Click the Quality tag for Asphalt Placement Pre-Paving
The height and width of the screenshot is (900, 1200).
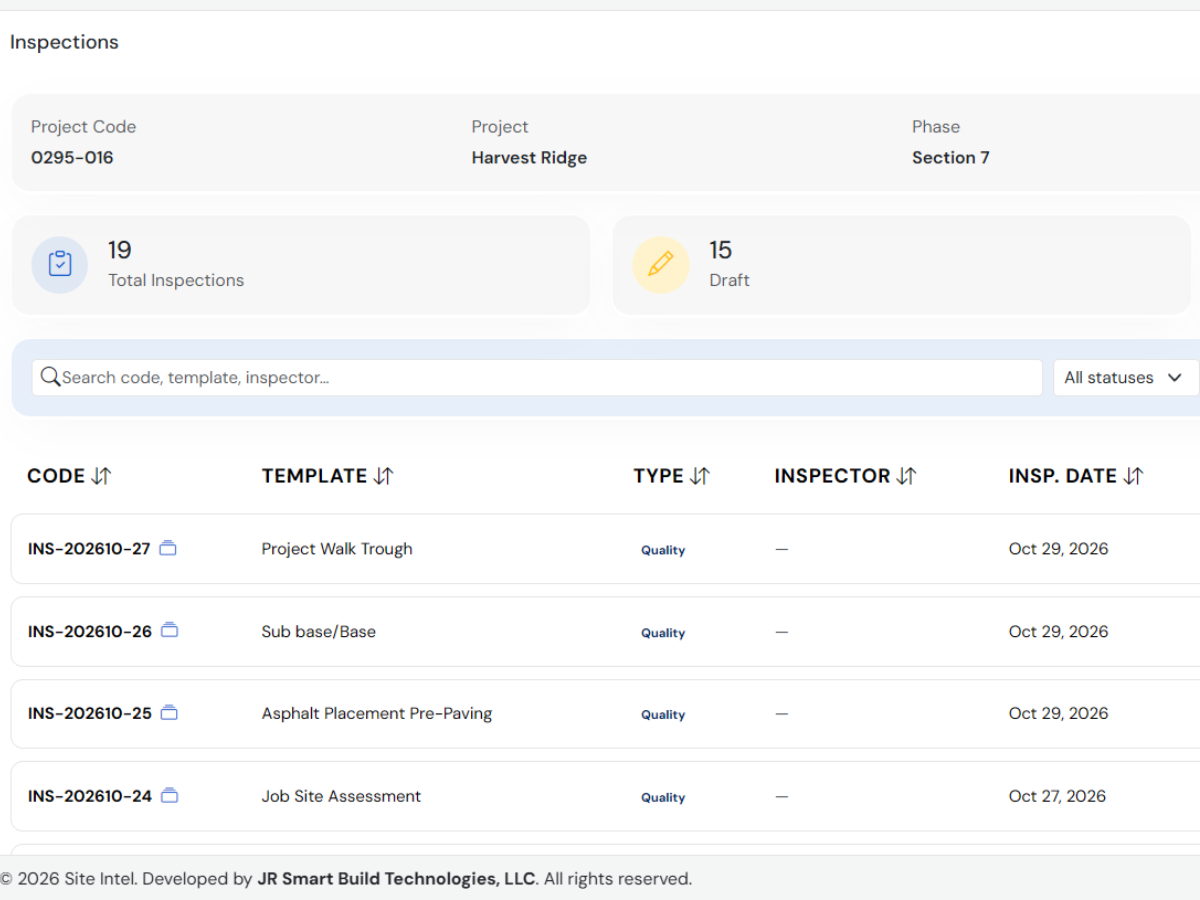click(663, 715)
